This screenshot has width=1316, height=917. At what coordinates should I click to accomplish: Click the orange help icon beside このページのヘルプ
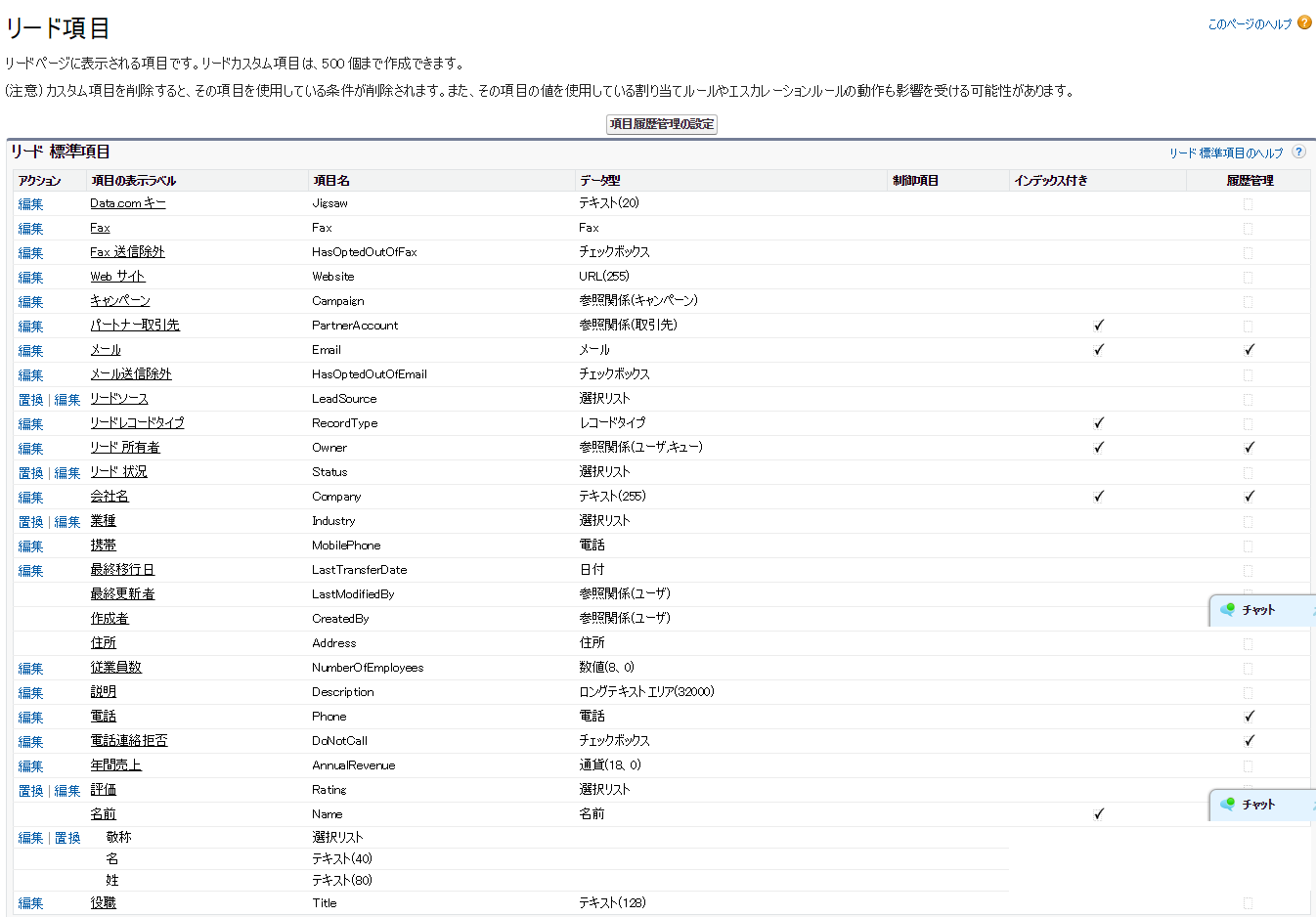[1304, 22]
